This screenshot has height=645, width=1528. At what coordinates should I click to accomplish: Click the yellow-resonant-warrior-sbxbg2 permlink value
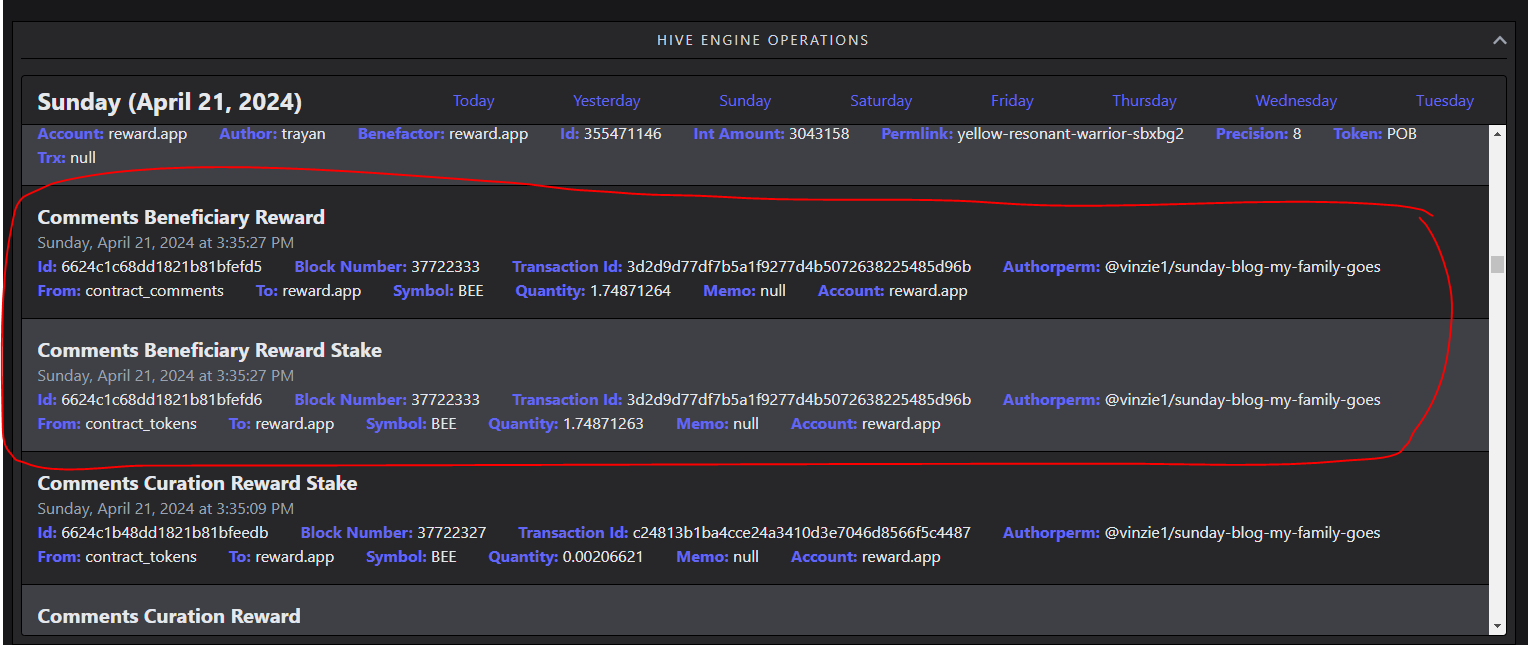(x=1070, y=134)
